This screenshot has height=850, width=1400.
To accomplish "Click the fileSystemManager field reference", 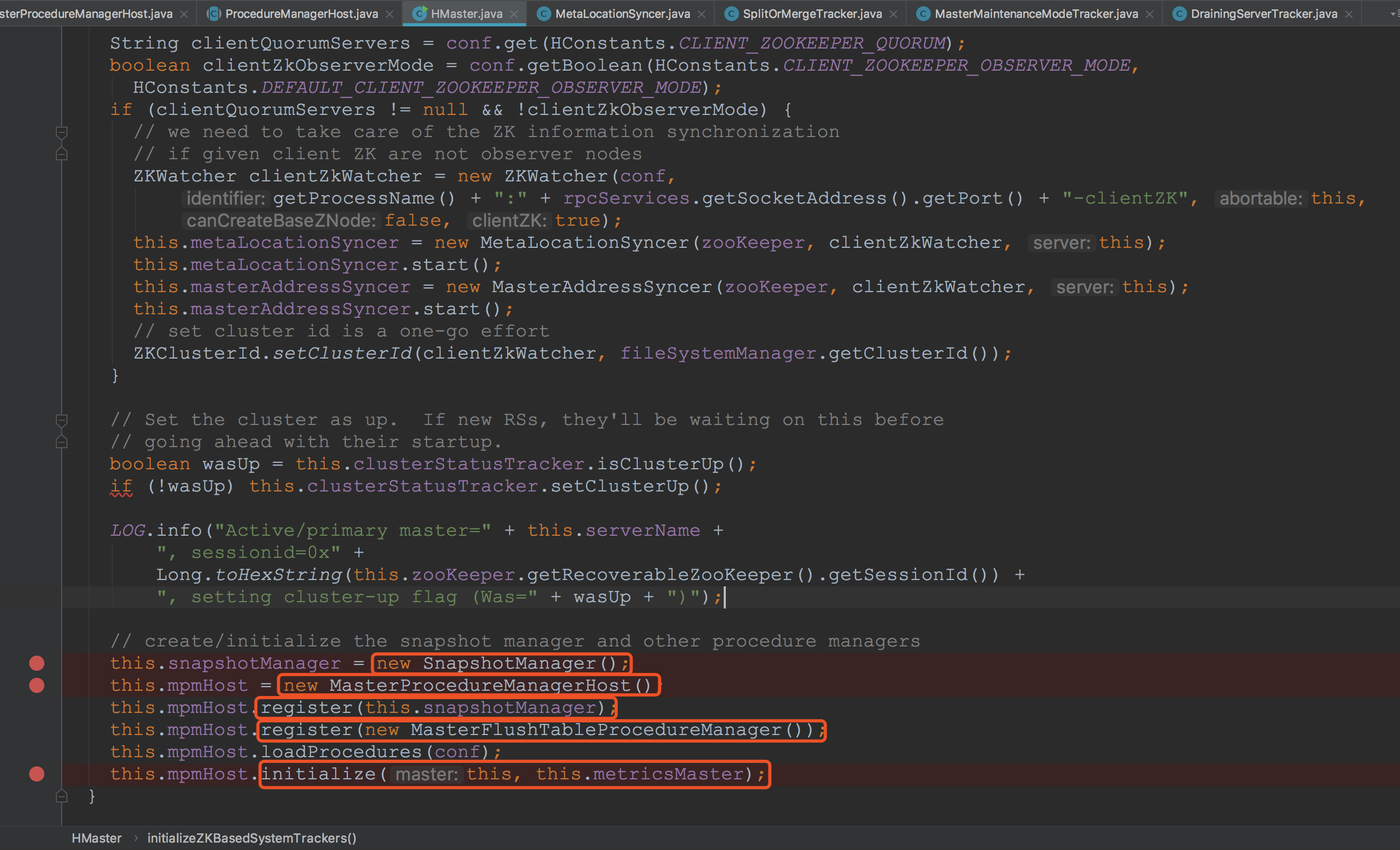I will (717, 354).
